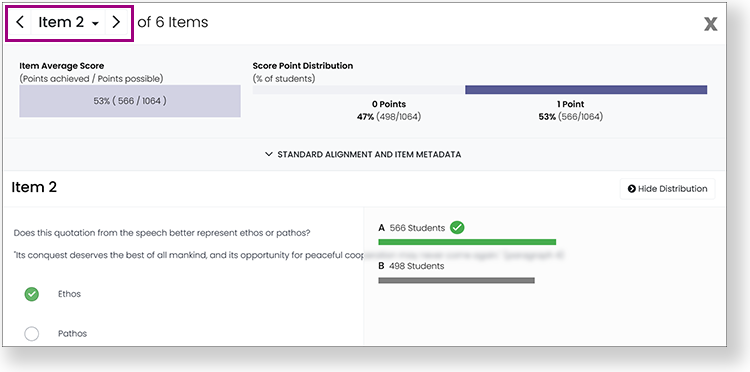Click the gray answer B distribution bar
This screenshot has height=372, width=750.
pyautogui.click(x=456, y=280)
